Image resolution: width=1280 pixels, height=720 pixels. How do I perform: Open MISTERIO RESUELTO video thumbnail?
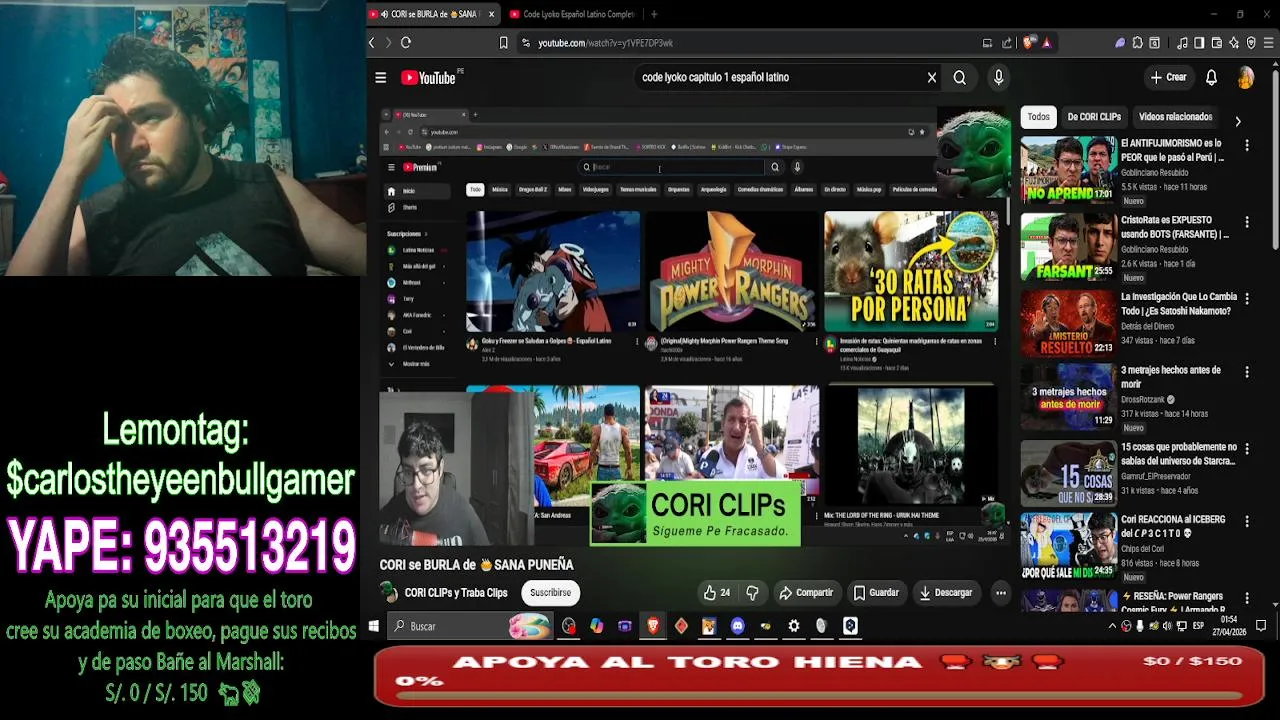click(x=1068, y=323)
